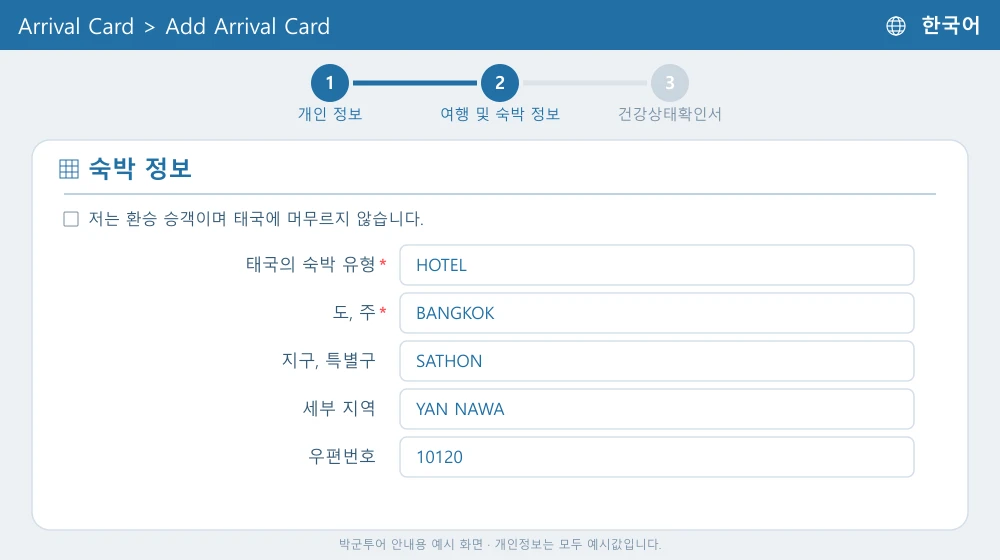Image resolution: width=1000 pixels, height=560 pixels.
Task: Select step 3 circle in progress bar
Action: point(670,83)
